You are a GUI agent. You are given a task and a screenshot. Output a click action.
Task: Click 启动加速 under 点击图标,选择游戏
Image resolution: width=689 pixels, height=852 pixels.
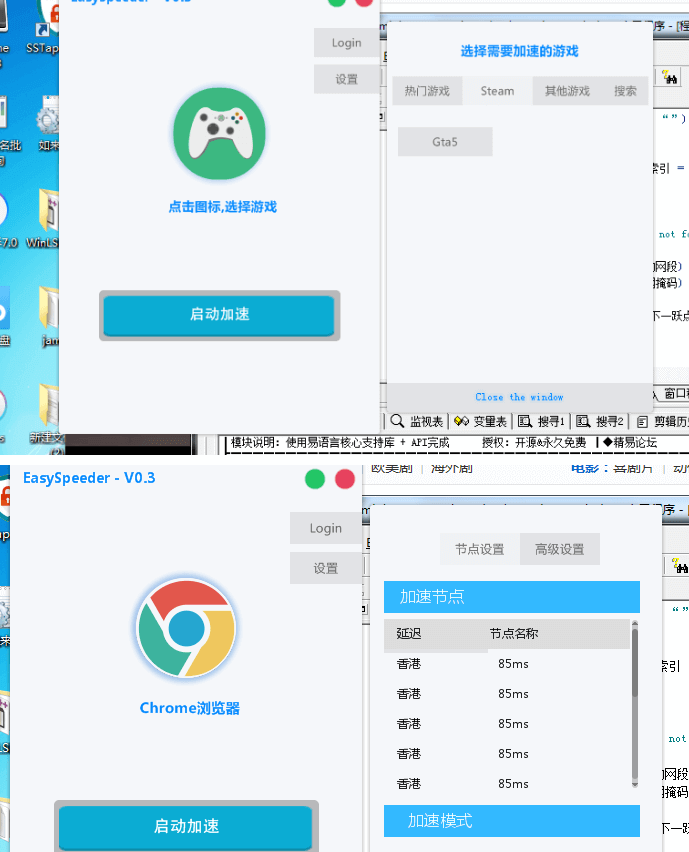(220, 315)
